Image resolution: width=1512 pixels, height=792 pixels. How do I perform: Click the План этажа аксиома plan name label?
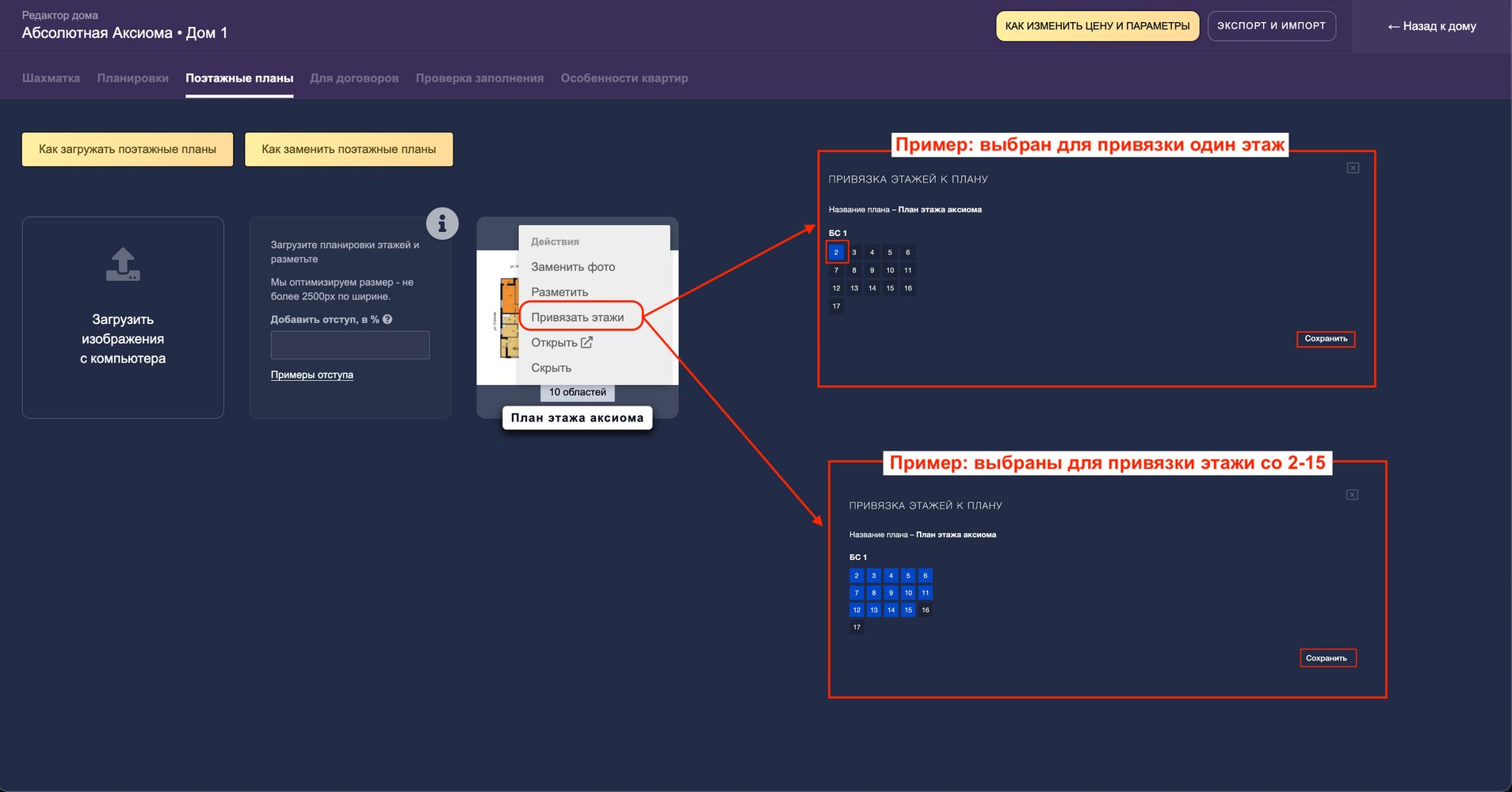pyautogui.click(x=577, y=417)
